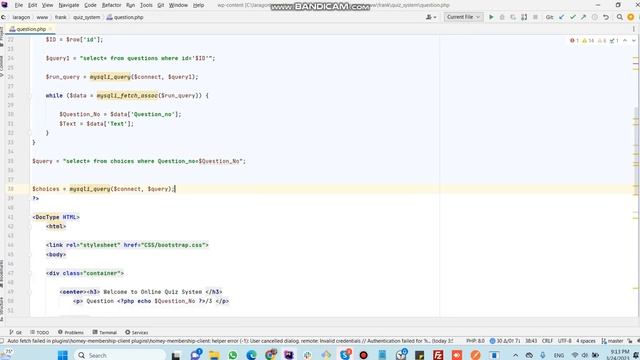Click the orange IDE updates icon

coord(631,17)
